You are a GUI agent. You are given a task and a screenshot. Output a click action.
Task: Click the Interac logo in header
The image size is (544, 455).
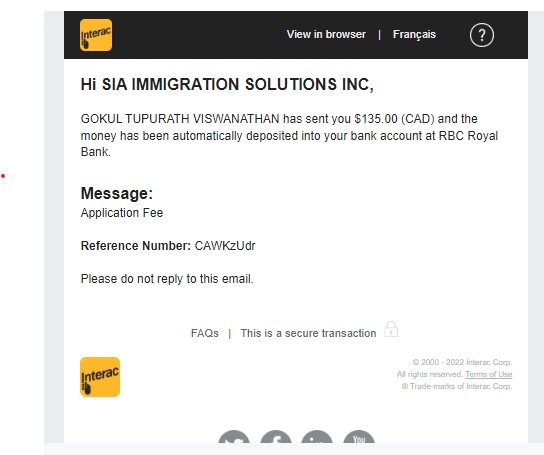pyautogui.click(x=96, y=35)
